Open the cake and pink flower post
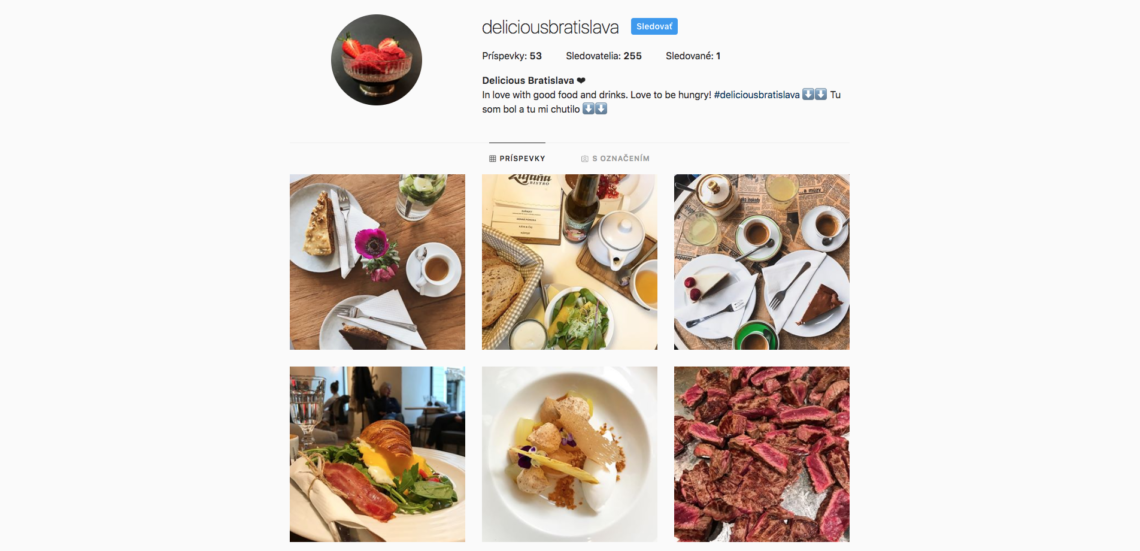The height and width of the screenshot is (551, 1140). tap(377, 262)
